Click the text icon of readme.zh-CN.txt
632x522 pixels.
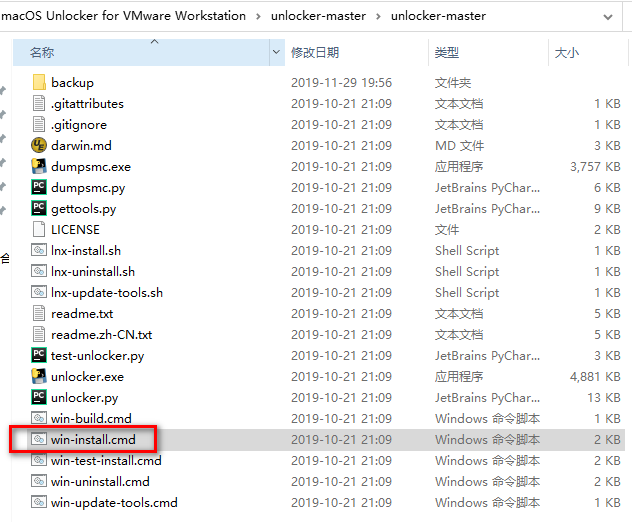click(x=39, y=334)
